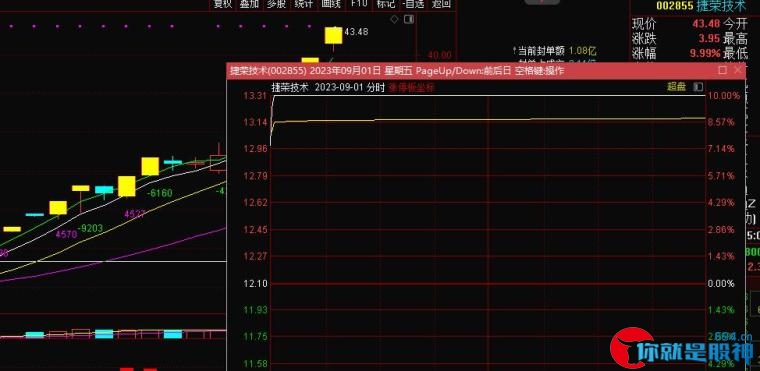
Task: Select the tall yellow candlestick labeled 43.48
Action: point(333,36)
